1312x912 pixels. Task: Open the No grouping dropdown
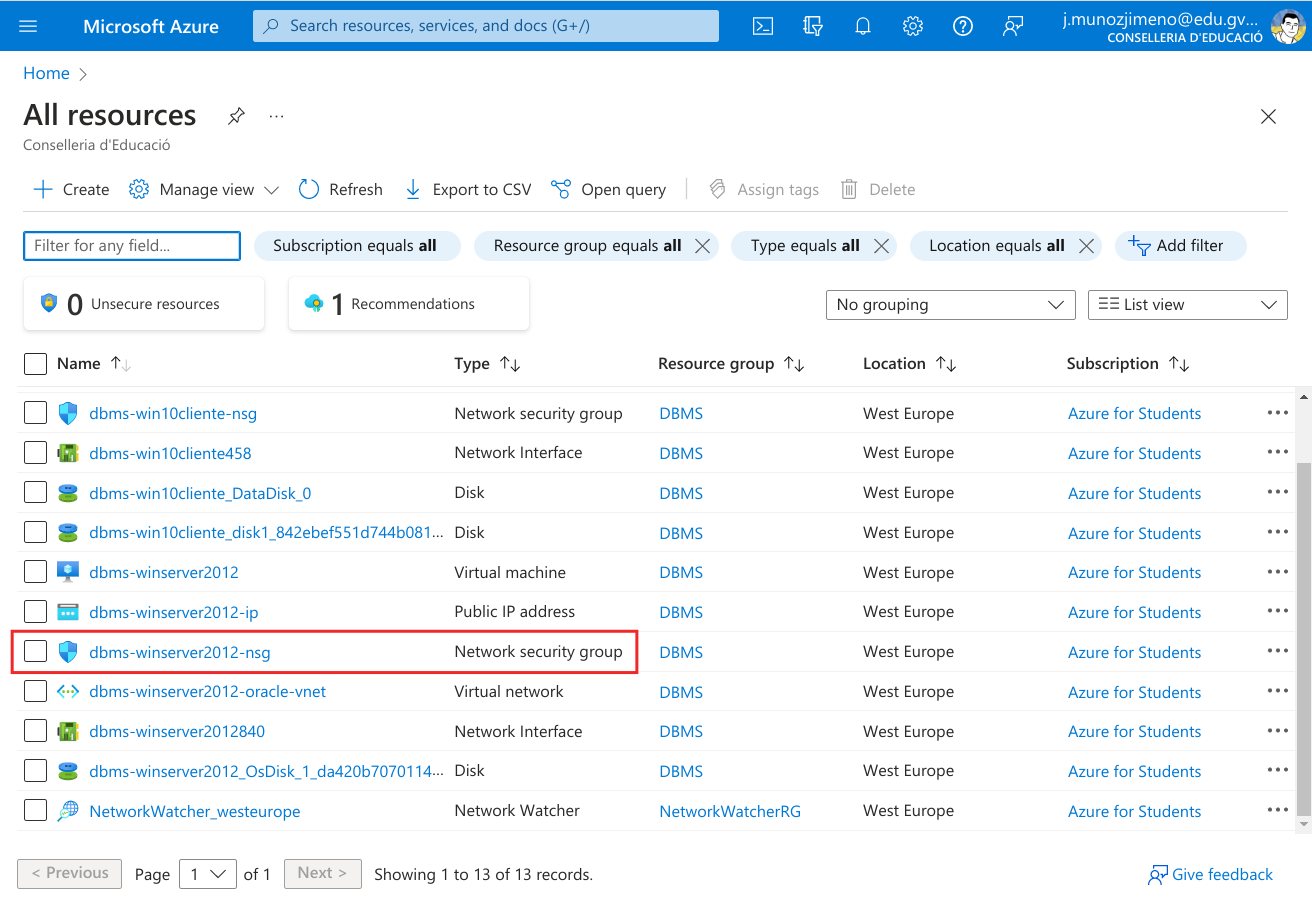coord(950,305)
